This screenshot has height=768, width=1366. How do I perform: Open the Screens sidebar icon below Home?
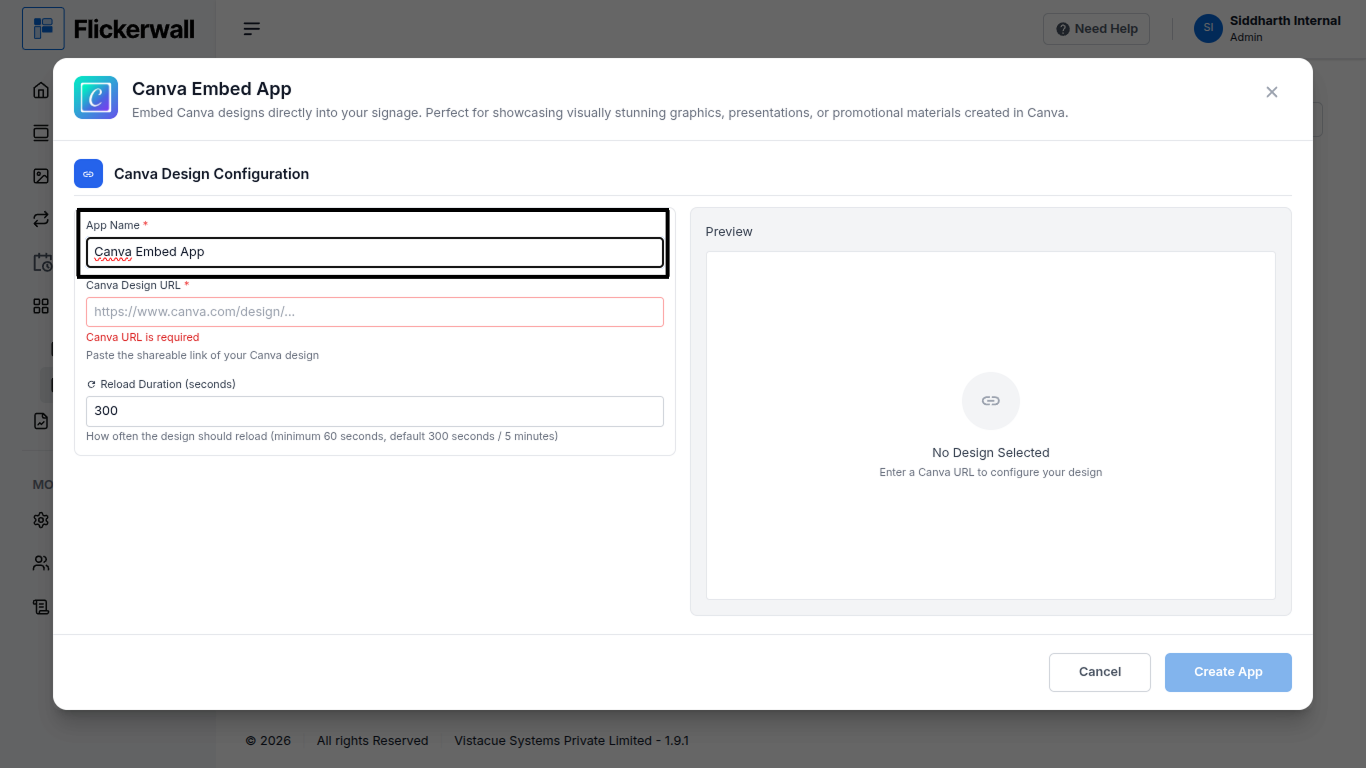(41, 133)
